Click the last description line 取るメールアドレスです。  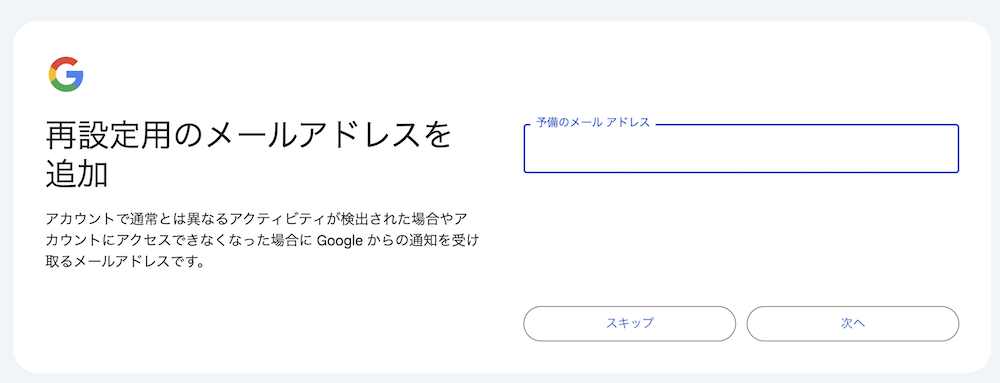124,262
